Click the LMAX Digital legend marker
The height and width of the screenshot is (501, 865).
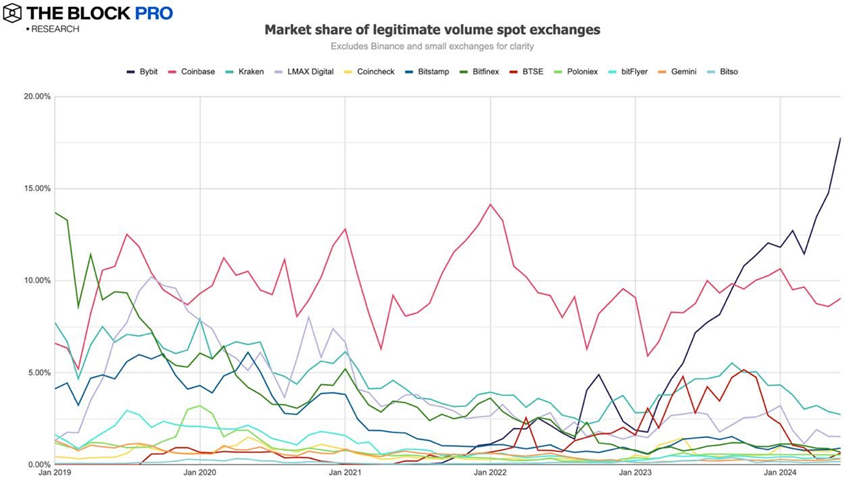tap(277, 72)
